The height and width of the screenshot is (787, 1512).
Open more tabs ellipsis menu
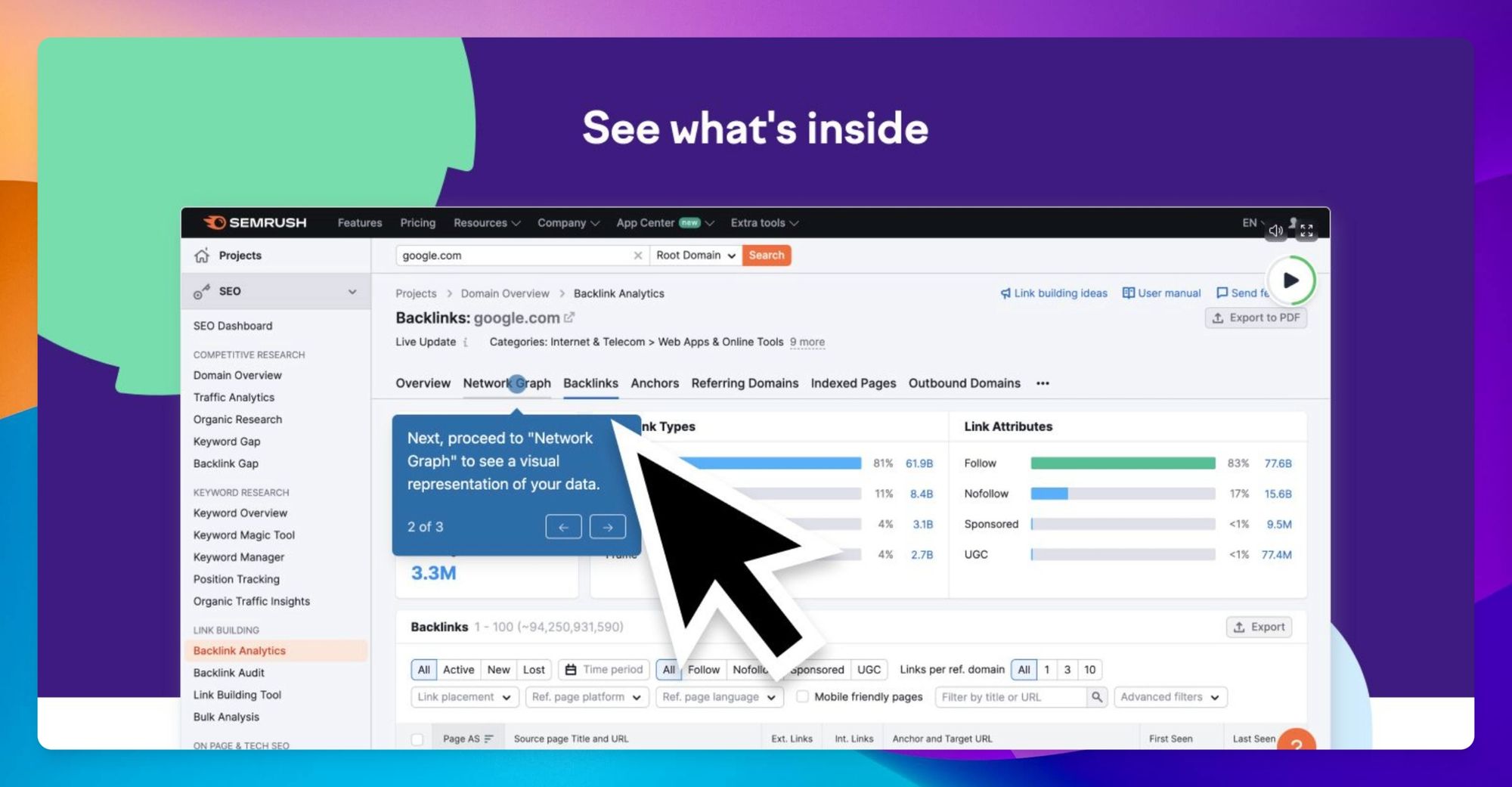[1043, 383]
